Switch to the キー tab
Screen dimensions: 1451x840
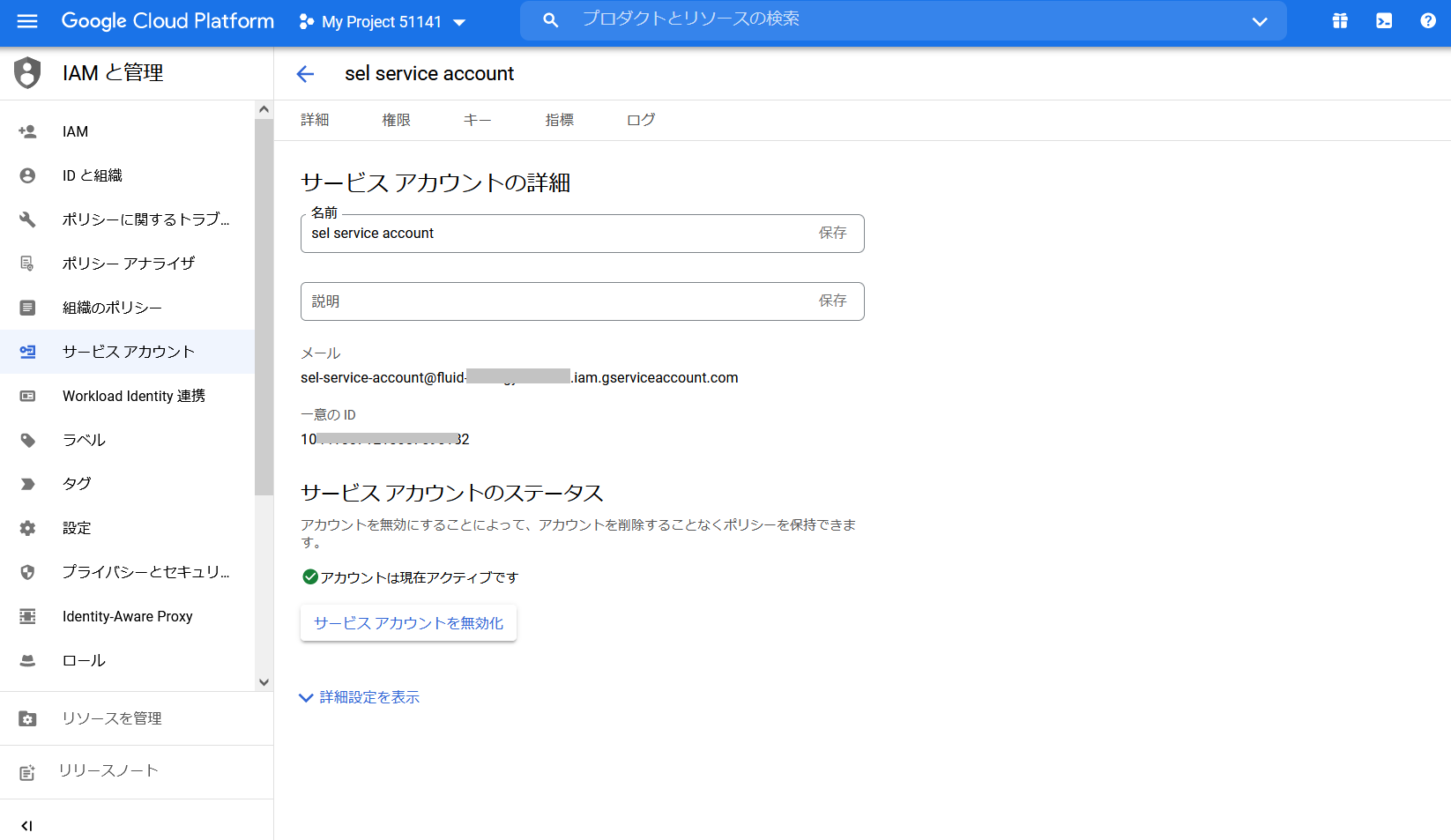pos(477,120)
